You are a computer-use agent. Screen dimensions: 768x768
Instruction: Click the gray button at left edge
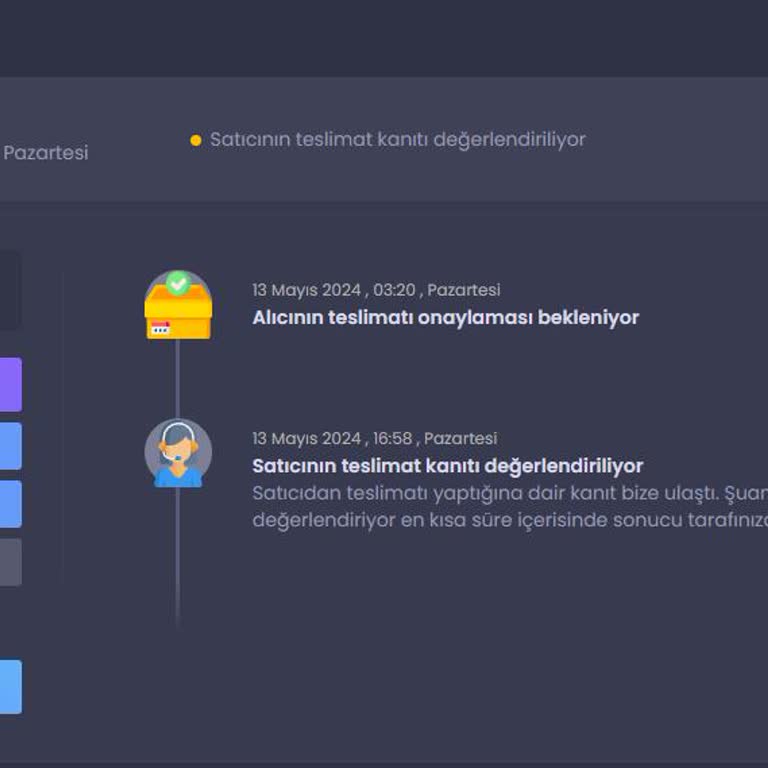11,562
